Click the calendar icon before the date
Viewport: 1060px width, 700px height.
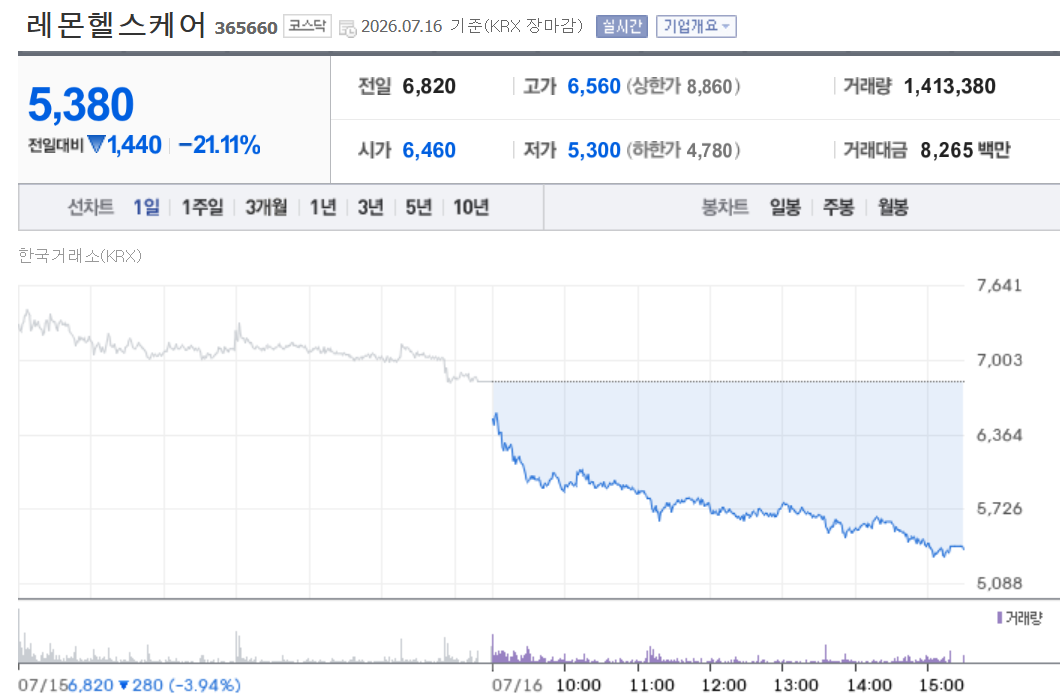[x=347, y=28]
